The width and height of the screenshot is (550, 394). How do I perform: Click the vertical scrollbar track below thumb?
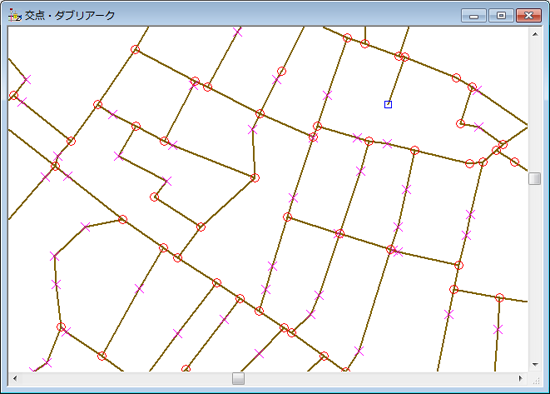point(535,272)
